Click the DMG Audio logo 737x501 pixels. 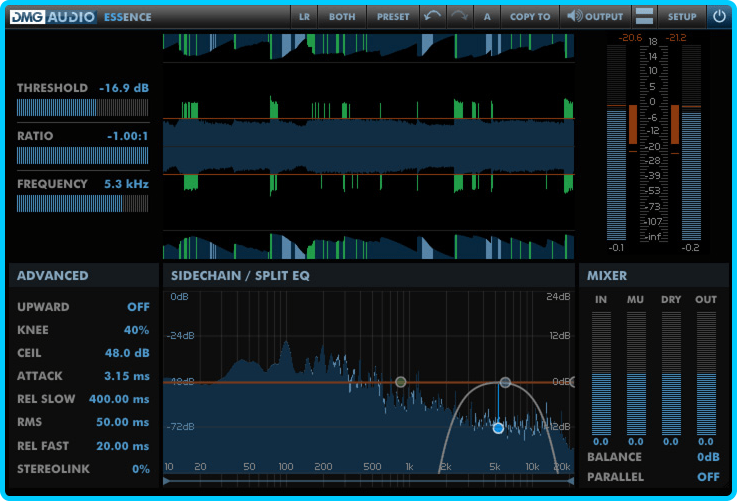[x=53, y=17]
